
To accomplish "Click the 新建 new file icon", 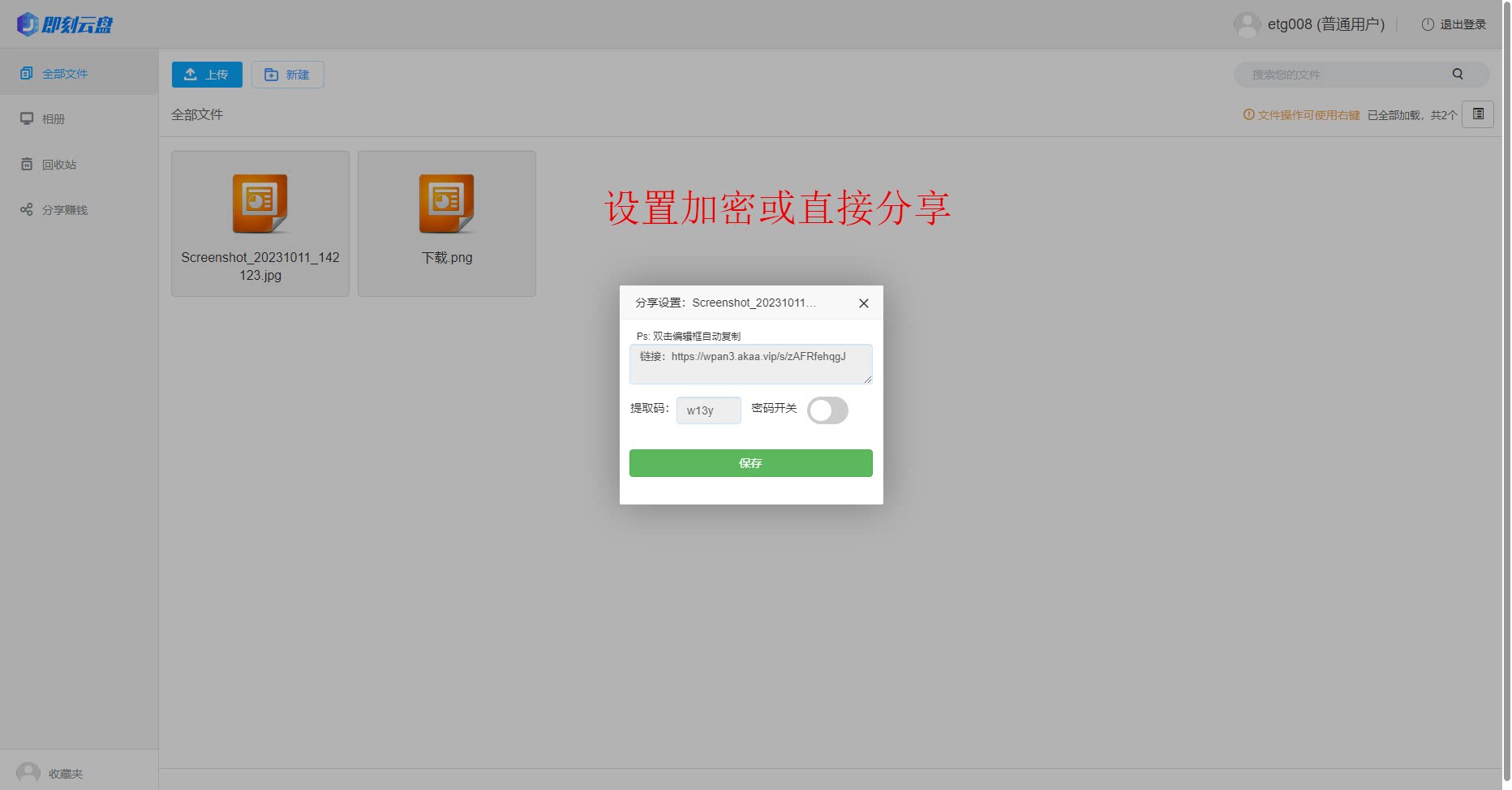I will coord(272,74).
